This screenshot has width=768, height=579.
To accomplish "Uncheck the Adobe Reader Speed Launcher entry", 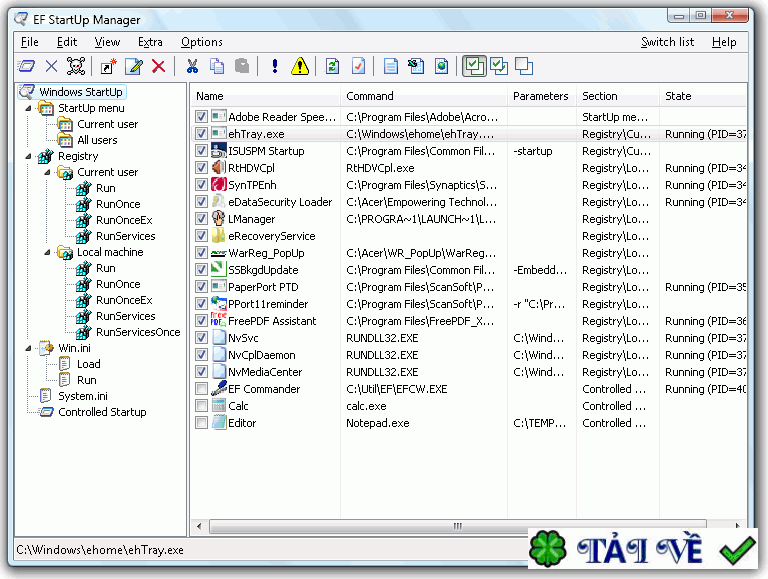I will point(202,117).
